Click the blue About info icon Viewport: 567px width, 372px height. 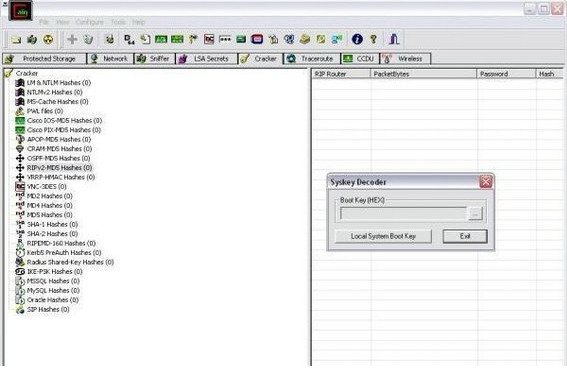coord(357,39)
